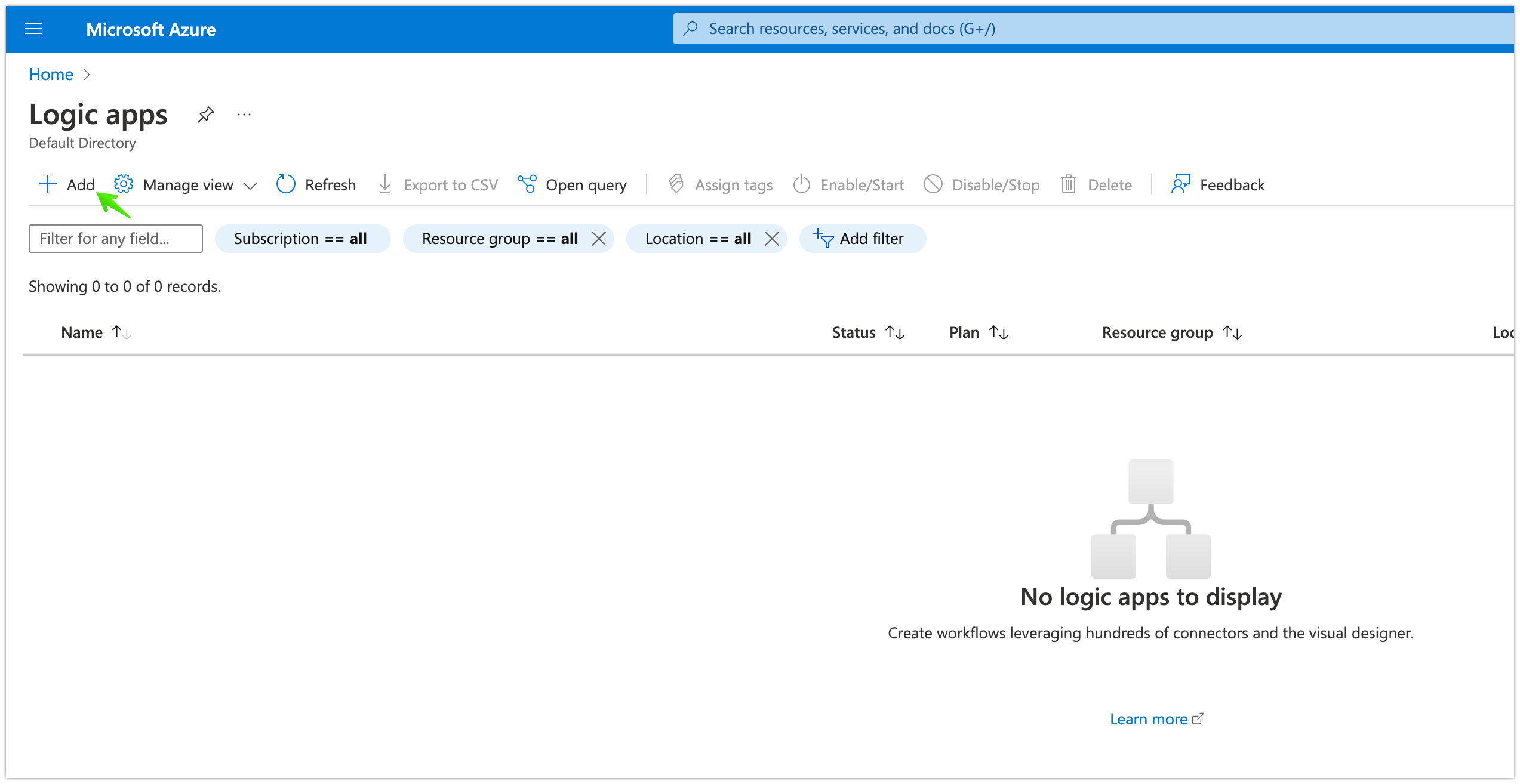1520x784 pixels.
Task: Pin the Logic apps page
Action: (x=205, y=115)
